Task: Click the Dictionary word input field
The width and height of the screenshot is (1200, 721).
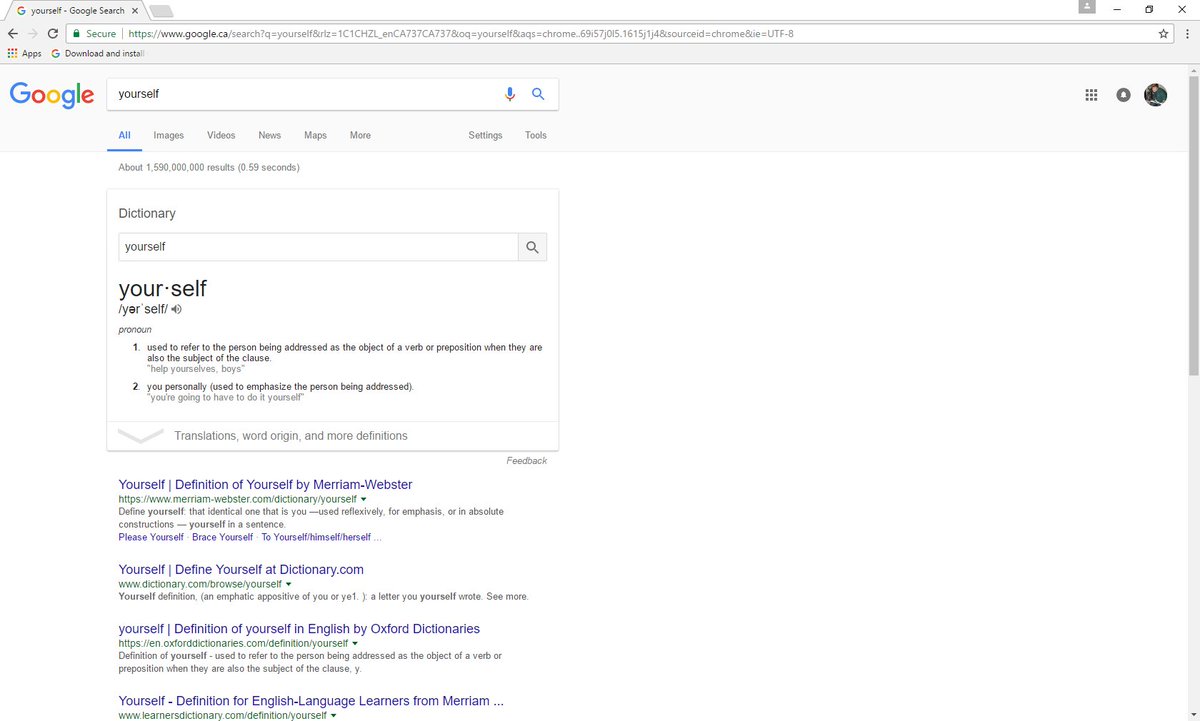Action: click(x=318, y=247)
